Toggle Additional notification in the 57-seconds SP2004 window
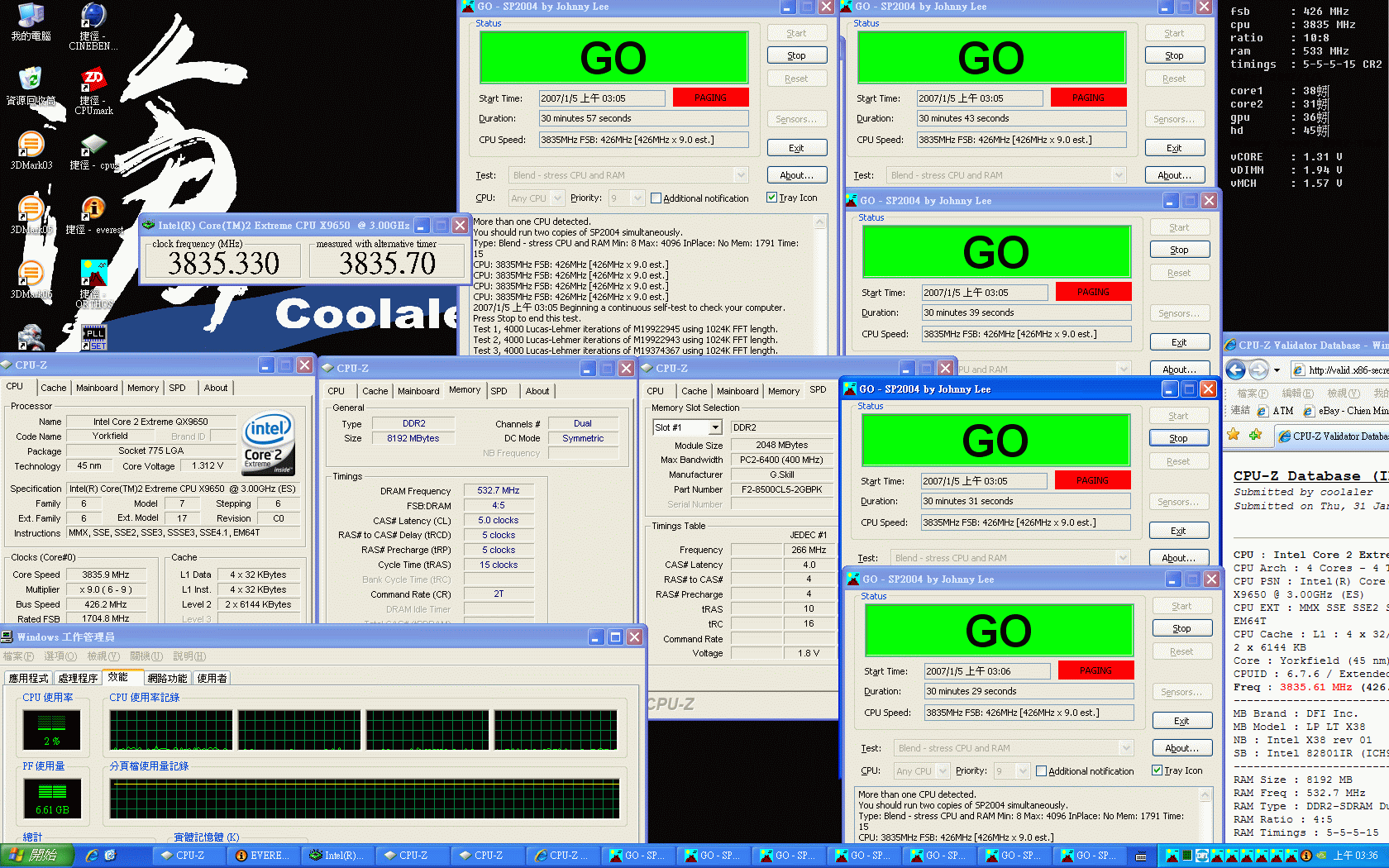1389x868 pixels. pyautogui.click(x=699, y=198)
